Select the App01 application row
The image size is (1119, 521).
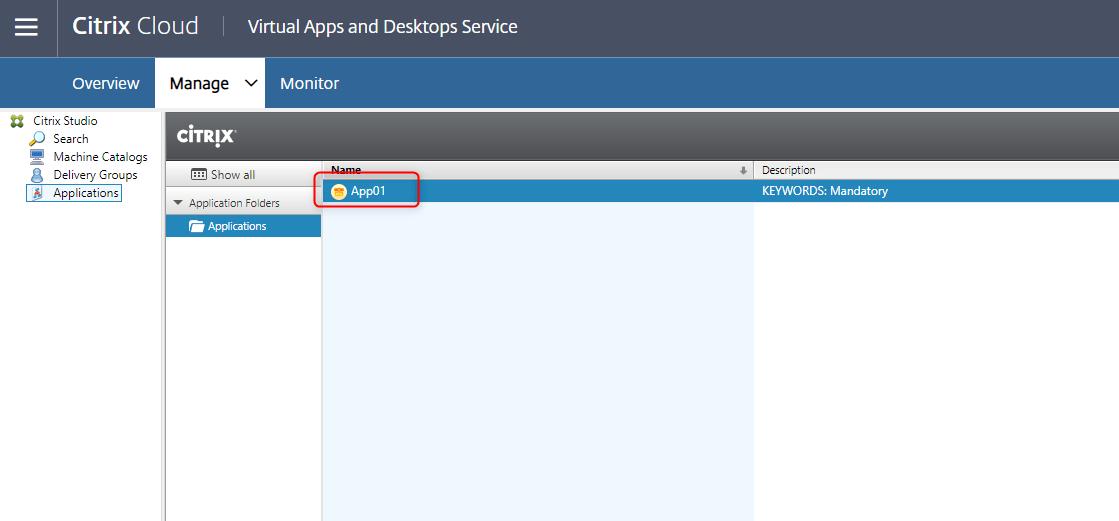[x=721, y=191]
